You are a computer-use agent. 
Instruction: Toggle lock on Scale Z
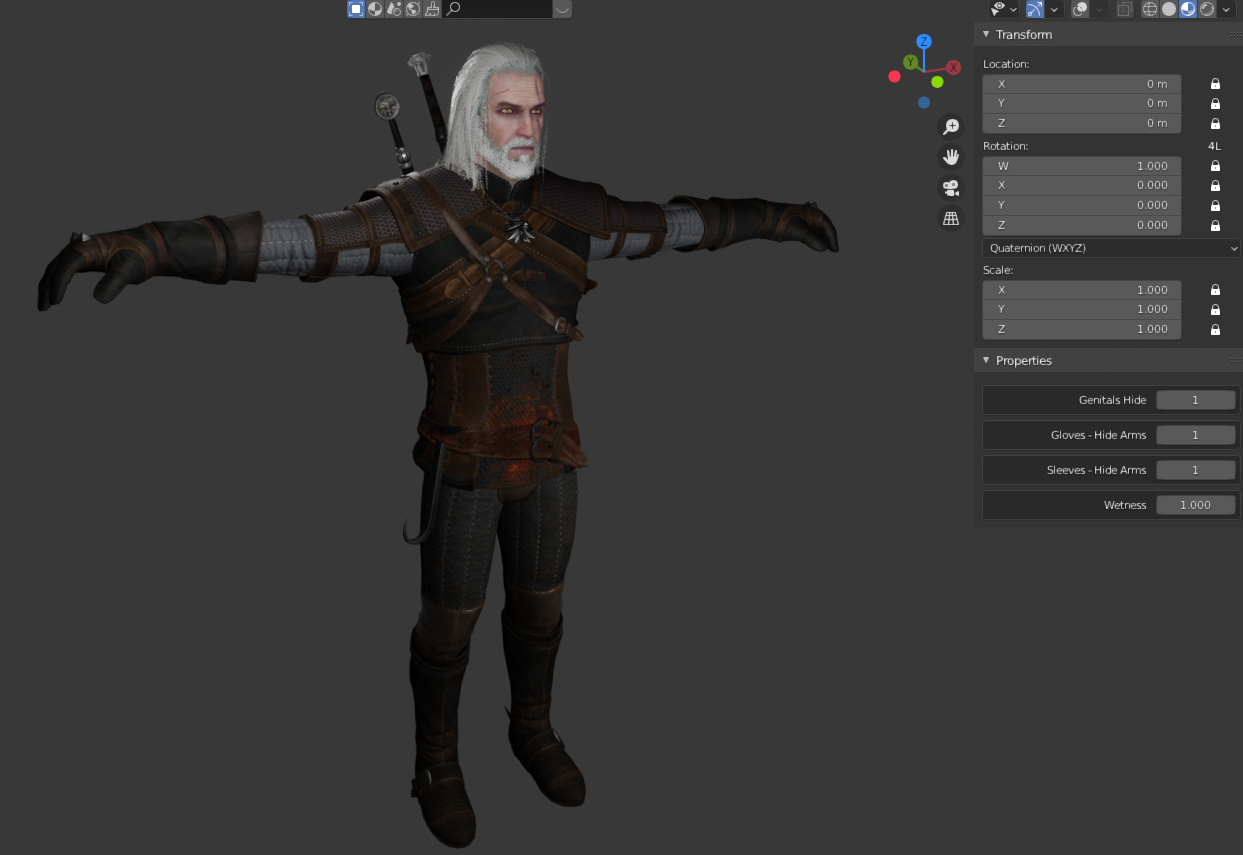coord(1215,330)
